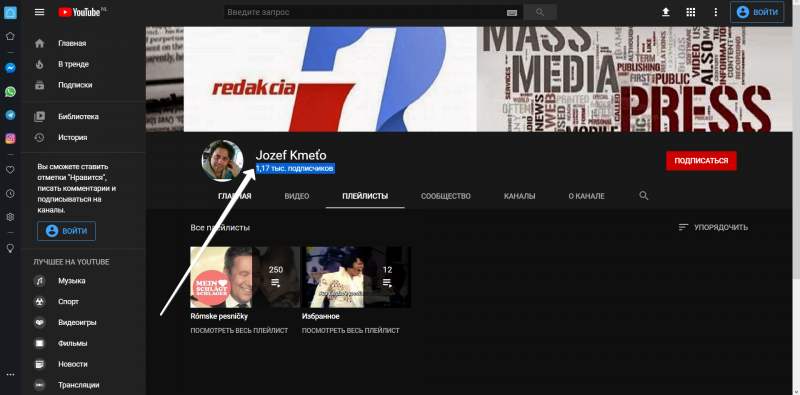The width and height of the screenshot is (800, 395).
Task: Open Telegram in browser sidebar
Action: [10, 115]
